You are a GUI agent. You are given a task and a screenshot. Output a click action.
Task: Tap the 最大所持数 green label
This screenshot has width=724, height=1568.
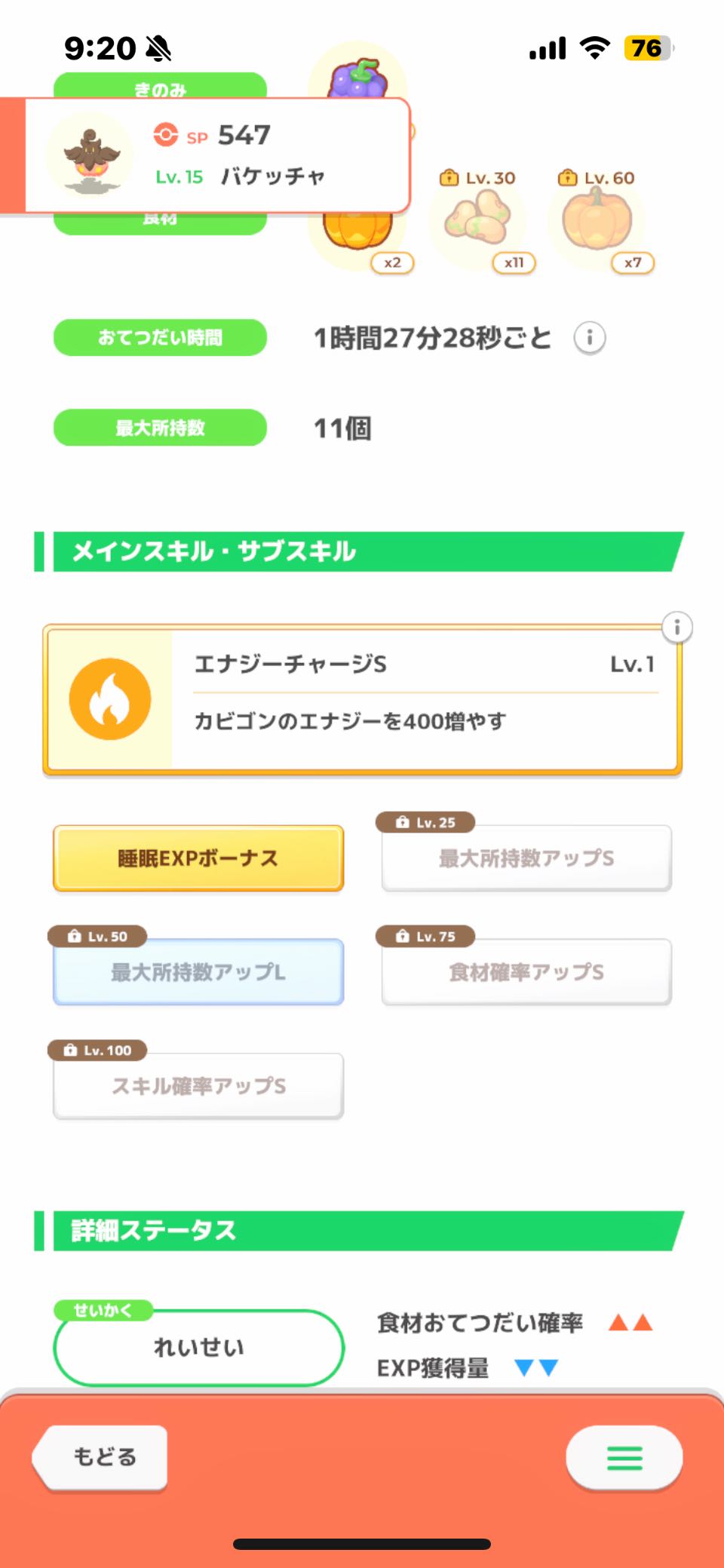pos(160,428)
